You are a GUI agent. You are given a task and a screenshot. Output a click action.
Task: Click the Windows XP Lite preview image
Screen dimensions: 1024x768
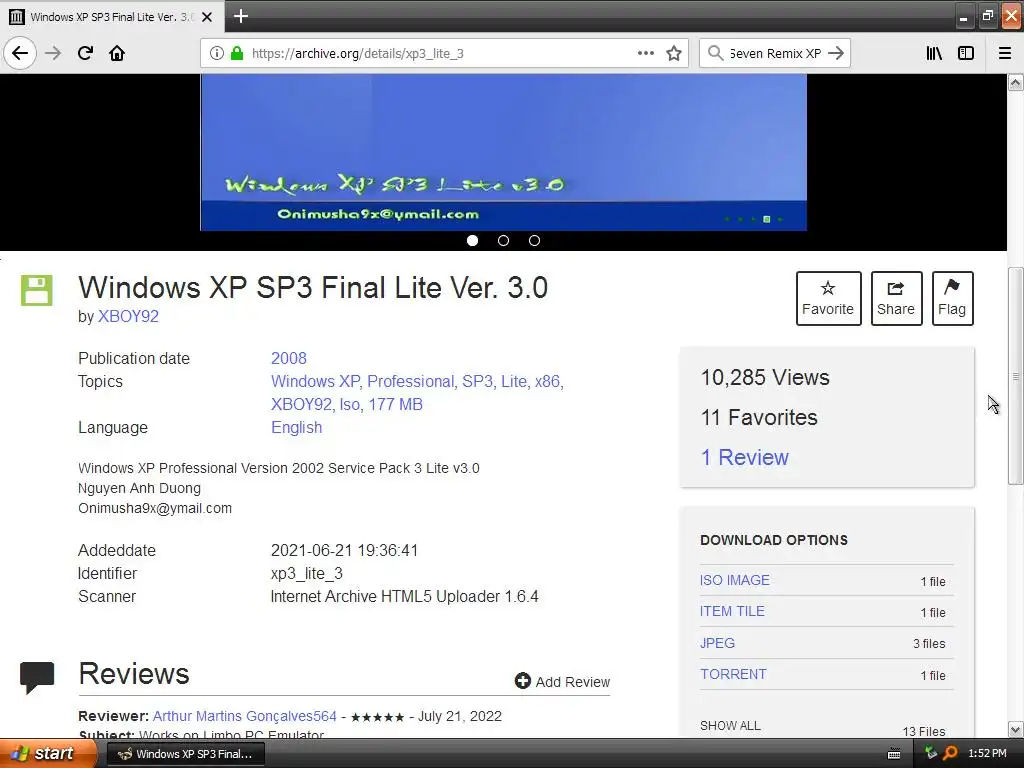pos(504,152)
